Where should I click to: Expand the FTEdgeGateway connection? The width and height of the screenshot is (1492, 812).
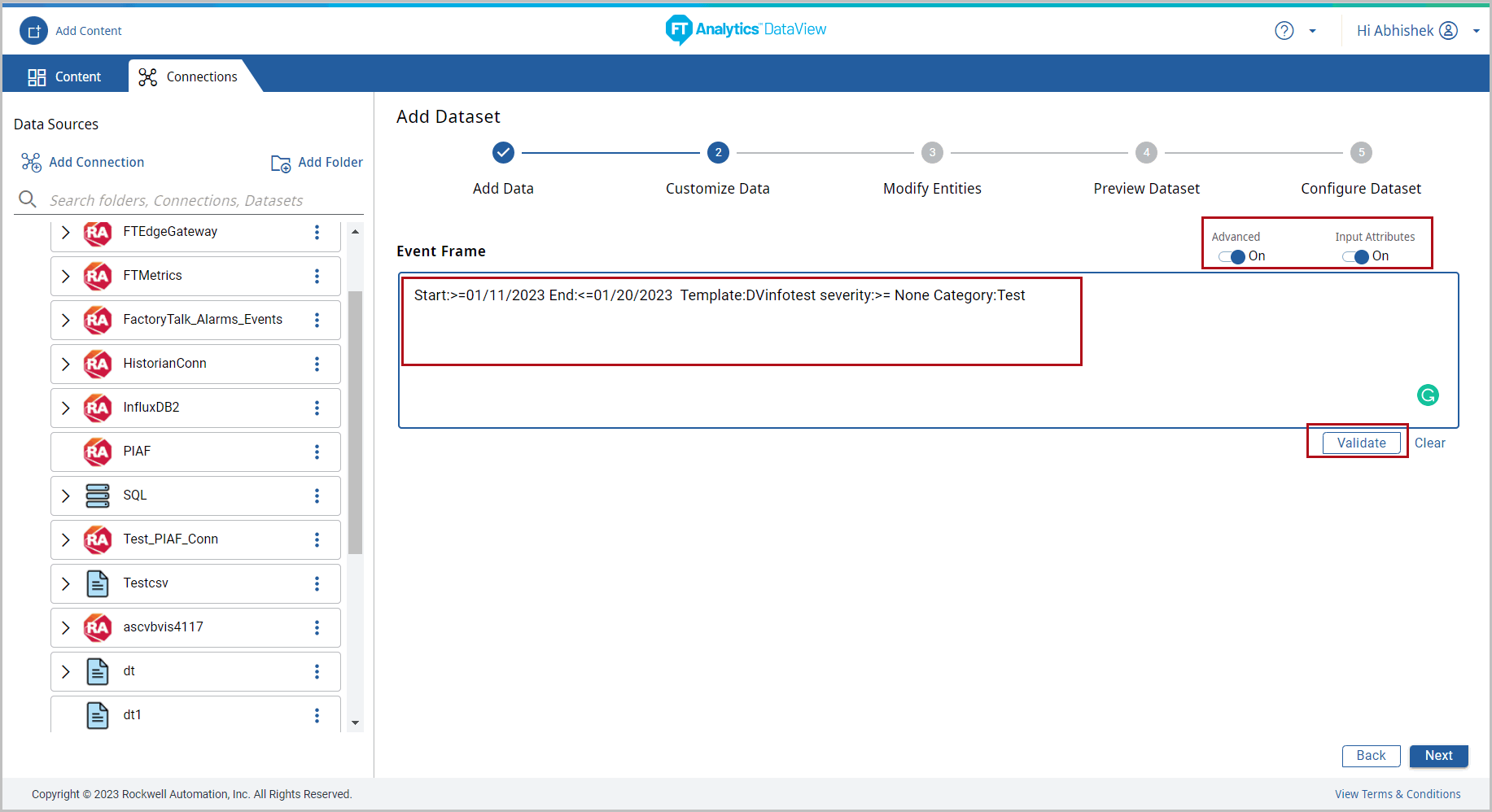click(66, 233)
